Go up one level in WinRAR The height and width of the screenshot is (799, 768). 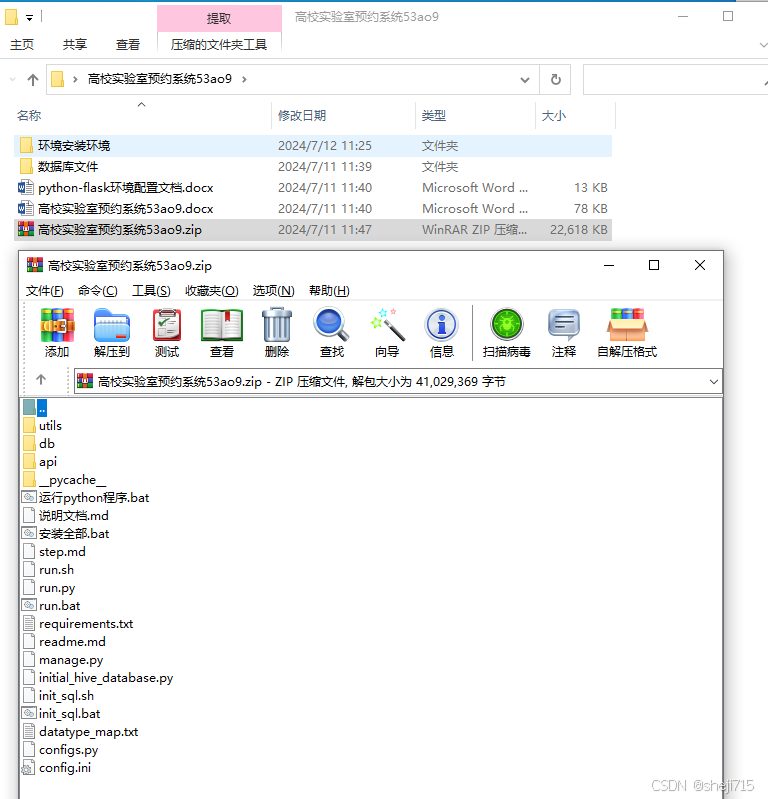(x=41, y=380)
